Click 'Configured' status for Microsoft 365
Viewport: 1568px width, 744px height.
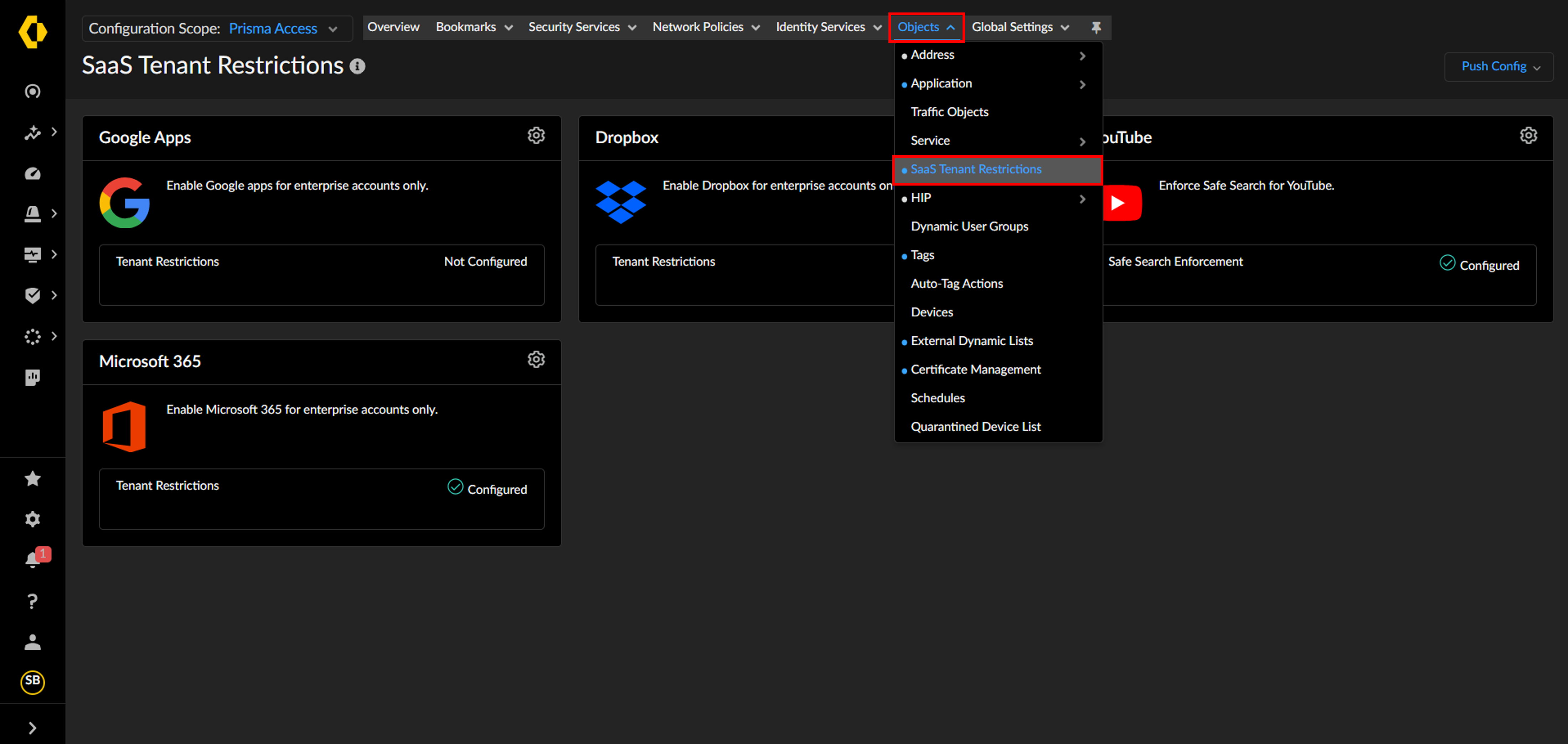pos(488,489)
